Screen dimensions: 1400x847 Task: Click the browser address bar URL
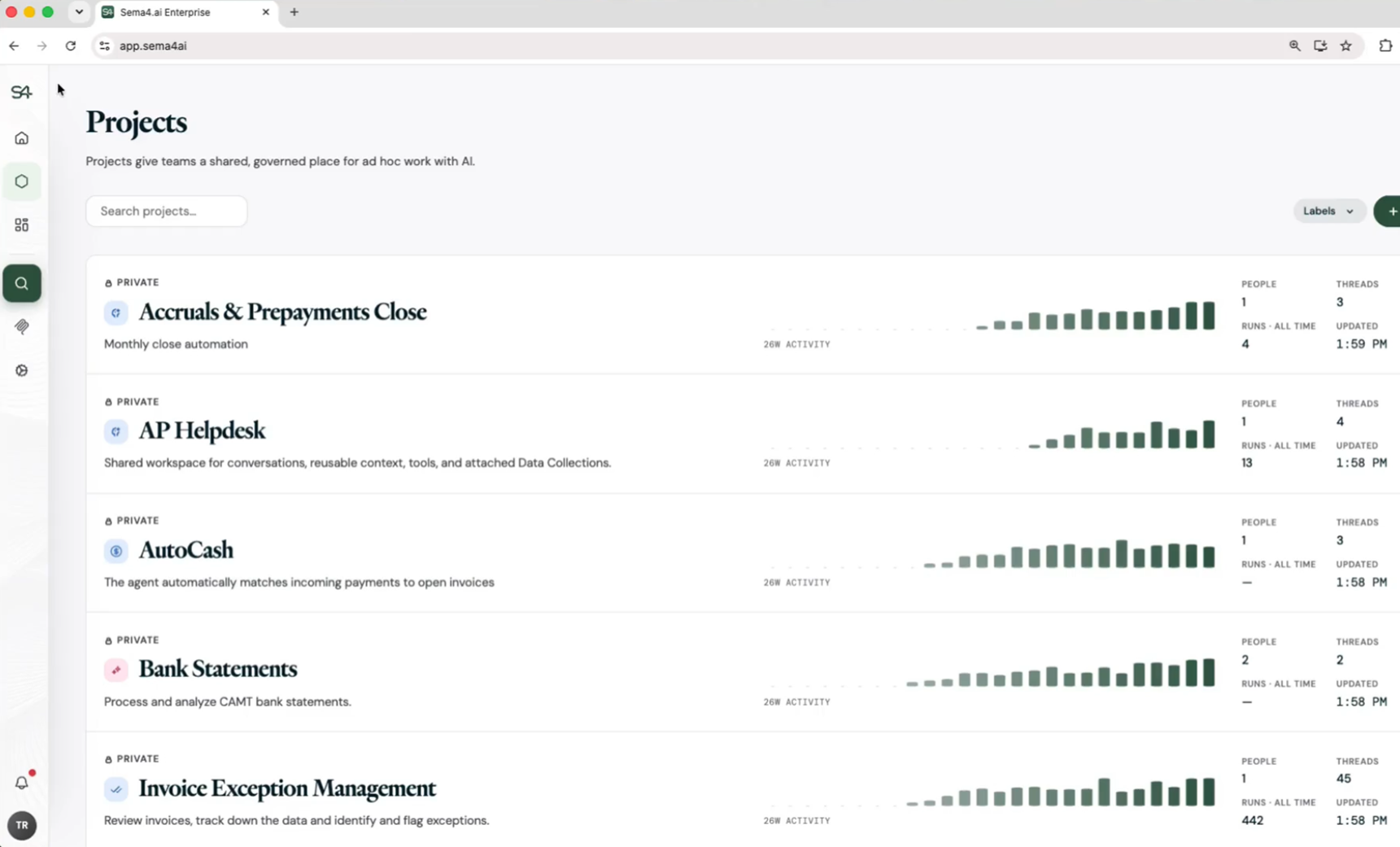click(x=153, y=46)
